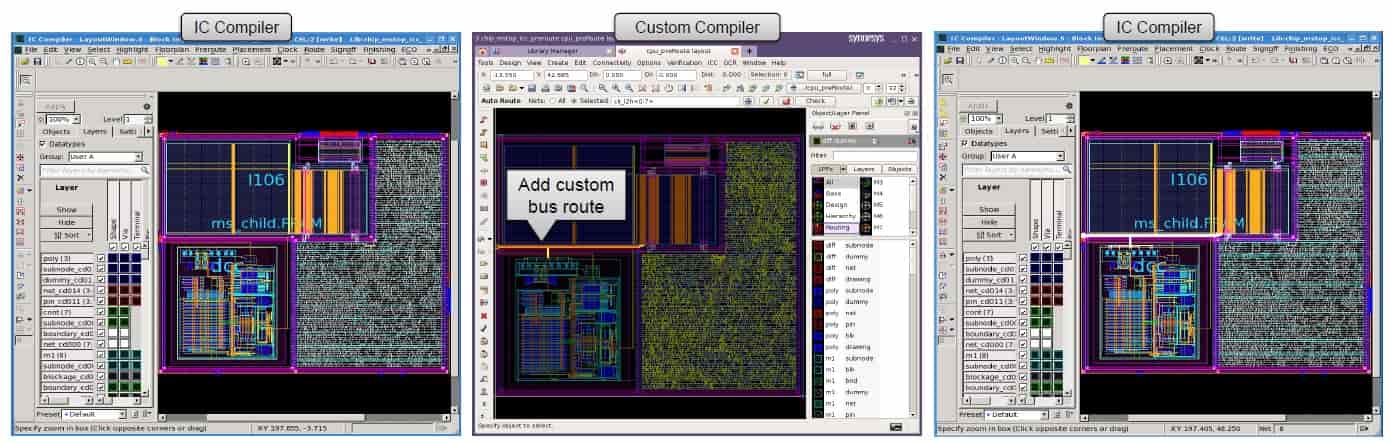Click the m1 subnode color swatch in Custom Compiler
The image size is (1391, 443).
click(818, 358)
